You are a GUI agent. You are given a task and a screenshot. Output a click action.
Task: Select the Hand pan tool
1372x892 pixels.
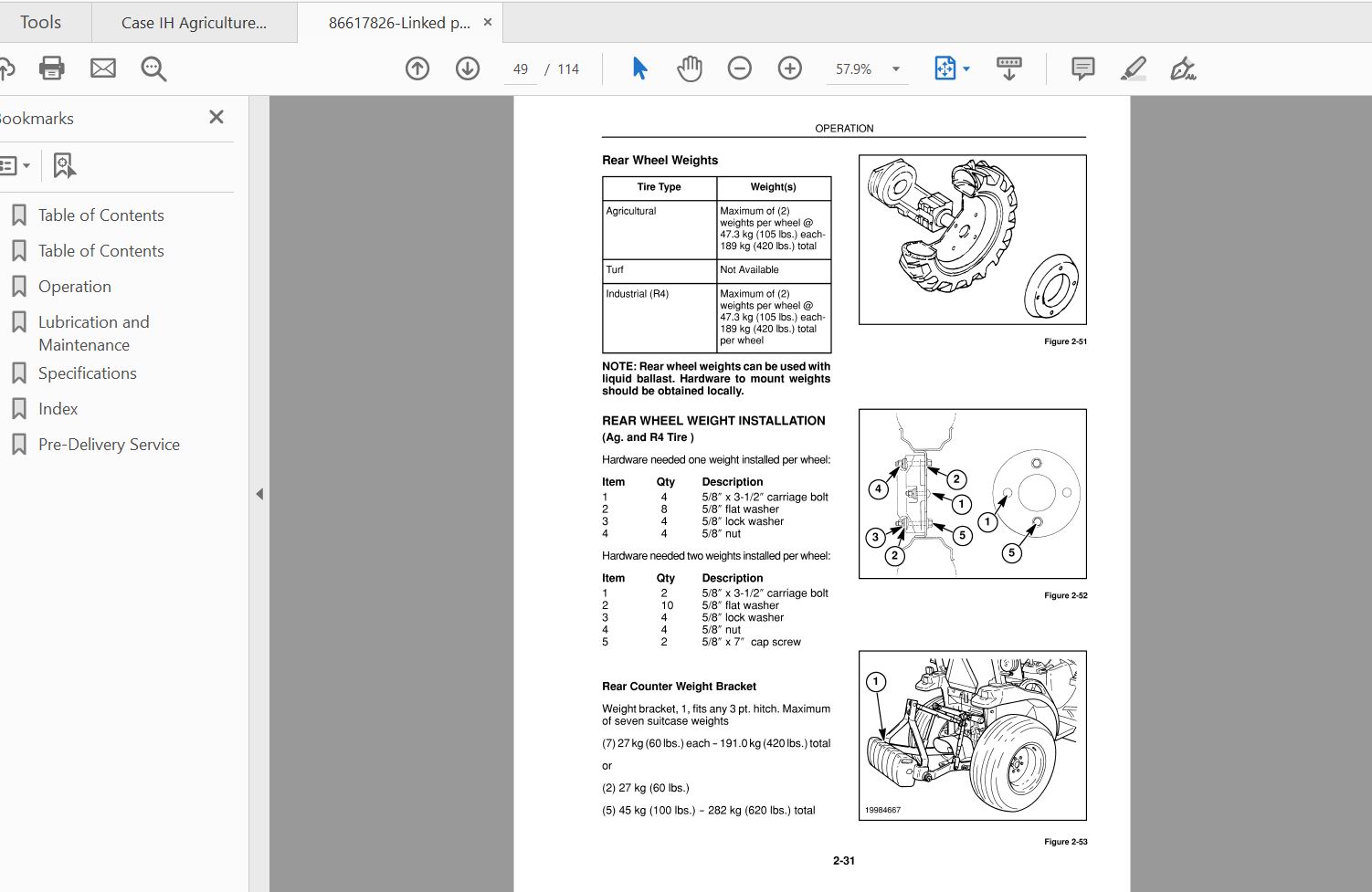tap(690, 68)
